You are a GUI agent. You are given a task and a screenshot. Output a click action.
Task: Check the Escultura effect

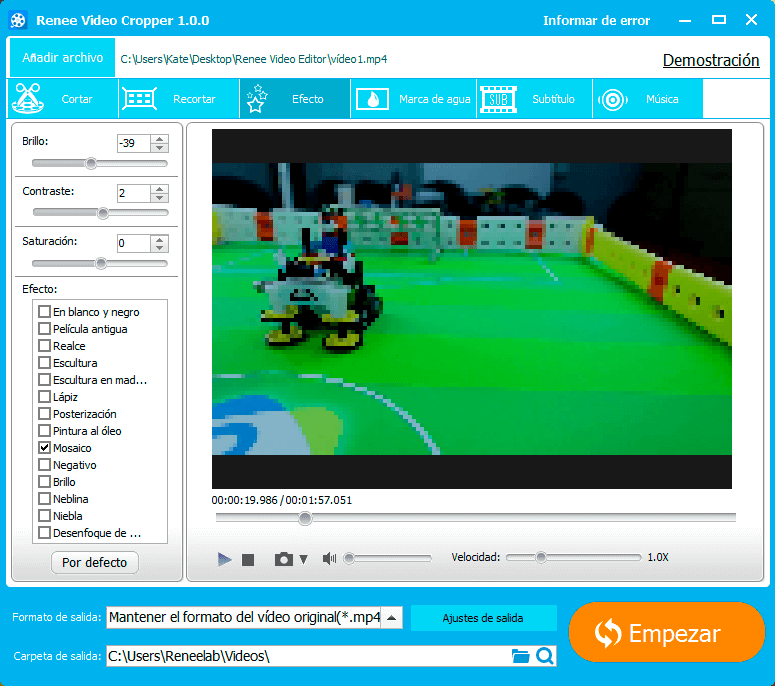click(x=44, y=363)
